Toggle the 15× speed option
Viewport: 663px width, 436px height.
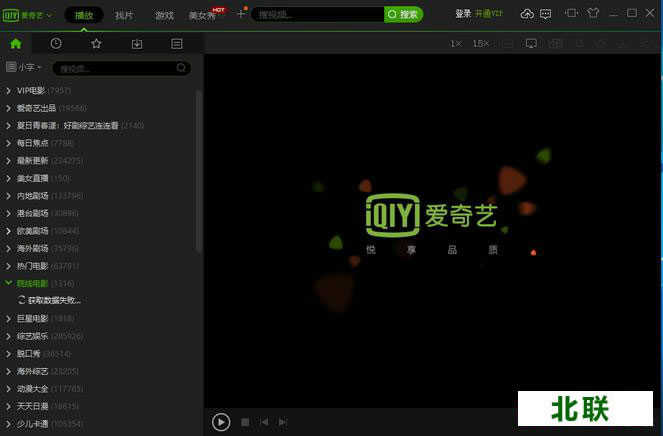click(481, 43)
